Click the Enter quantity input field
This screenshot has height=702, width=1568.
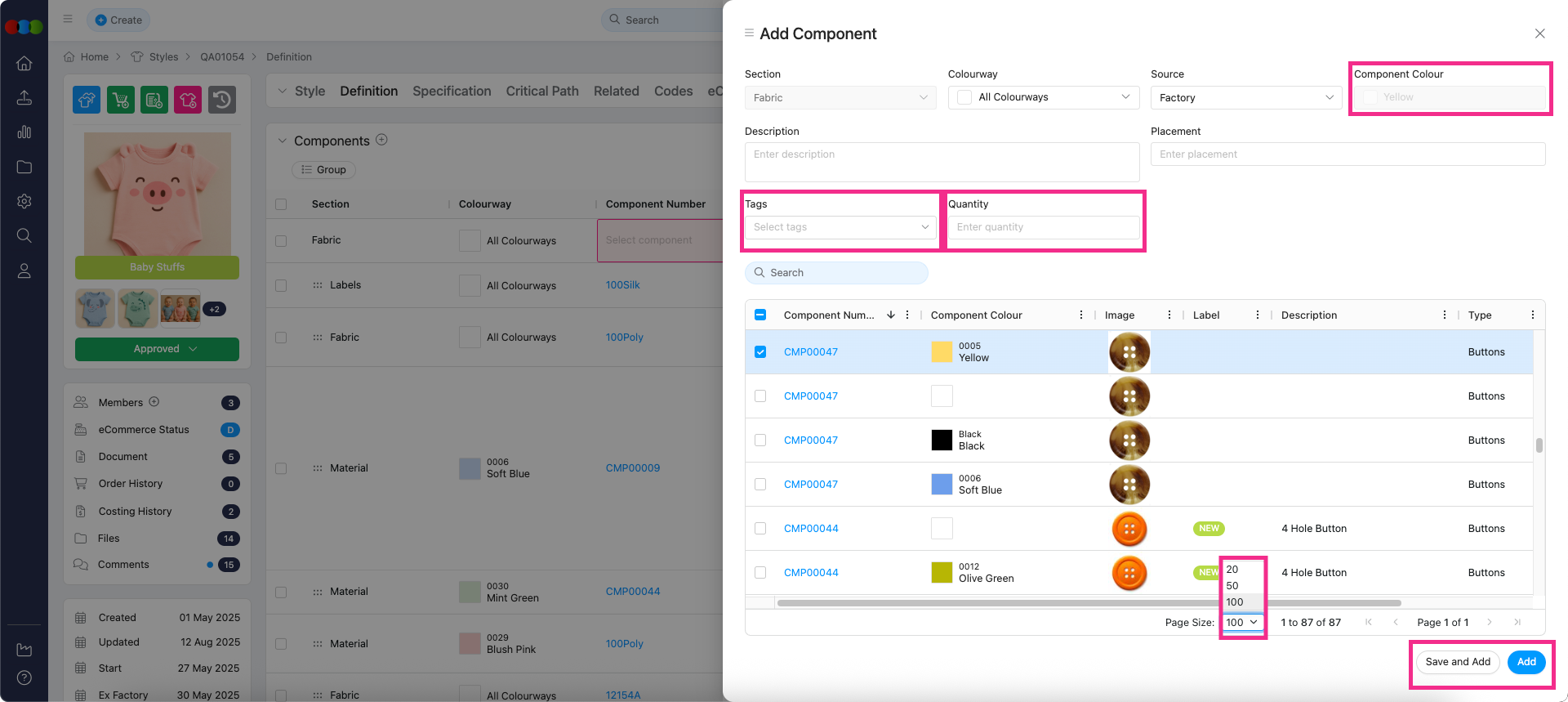1044,227
